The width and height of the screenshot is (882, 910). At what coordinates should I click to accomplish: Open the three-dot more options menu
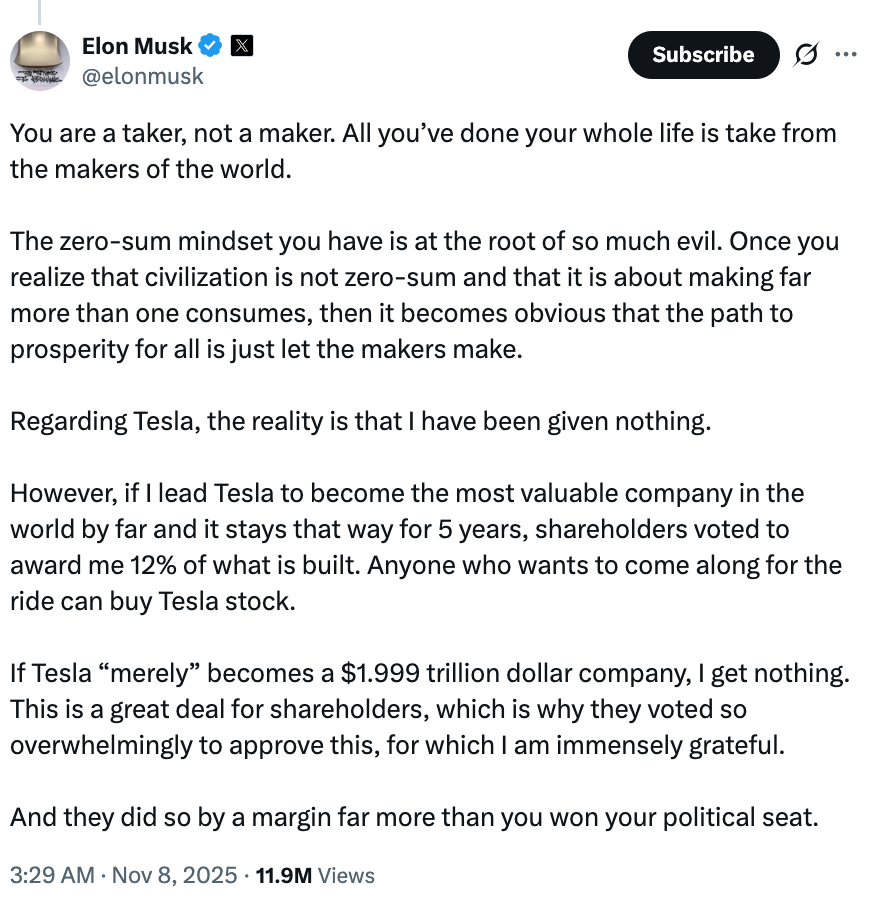(x=845, y=55)
